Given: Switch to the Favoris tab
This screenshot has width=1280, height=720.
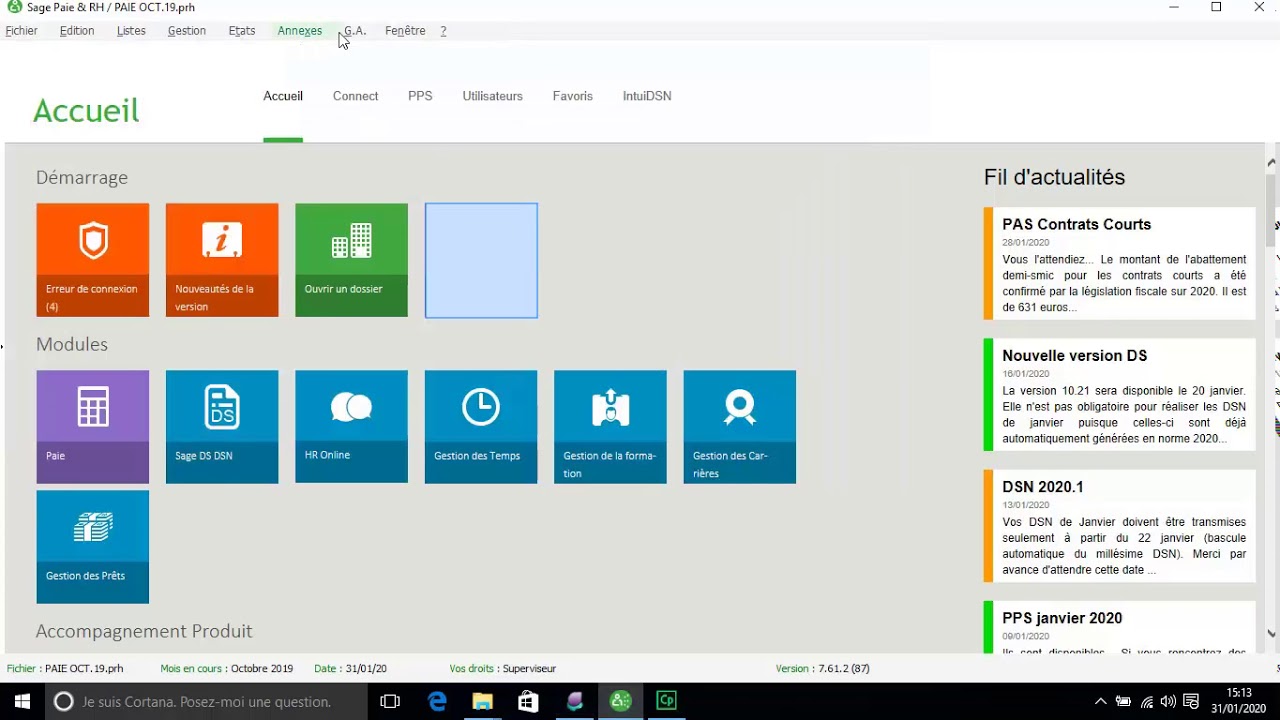Looking at the screenshot, I should tap(573, 96).
